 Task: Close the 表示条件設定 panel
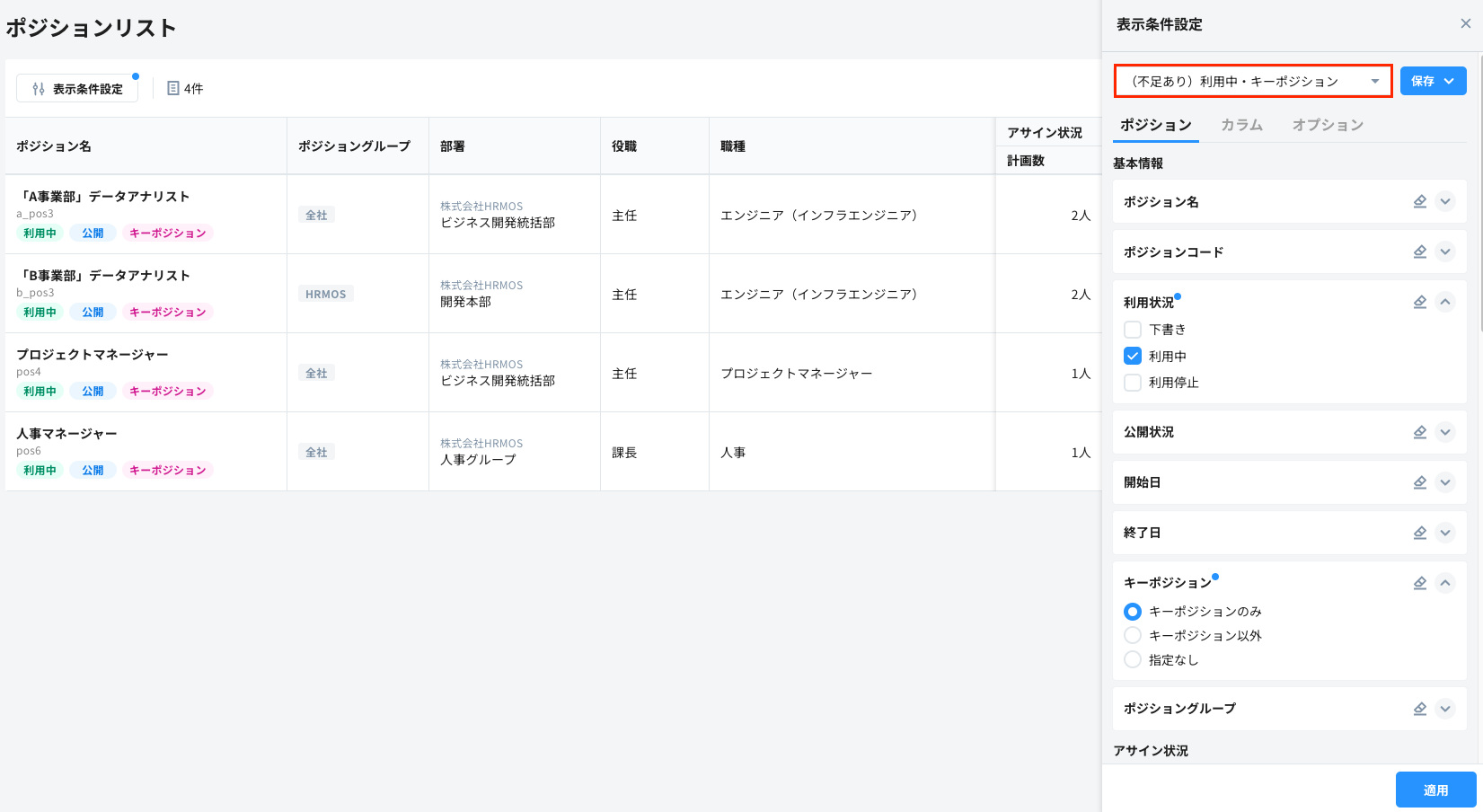pyautogui.click(x=1465, y=24)
